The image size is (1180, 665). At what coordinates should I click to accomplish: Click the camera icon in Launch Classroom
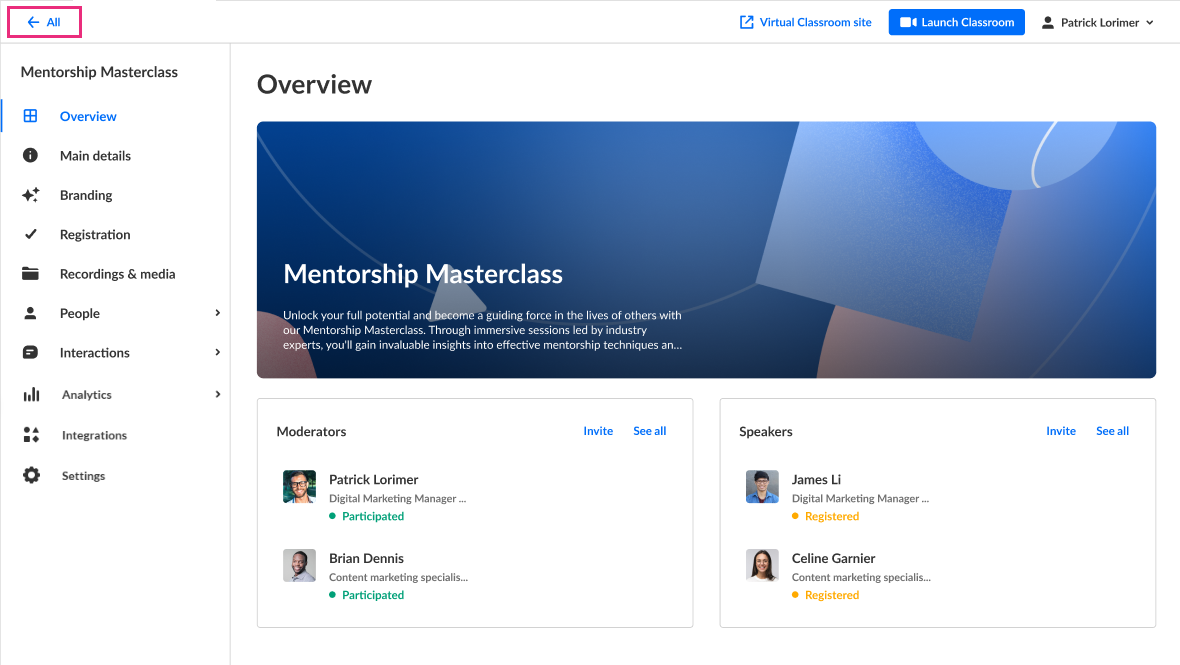coord(908,23)
